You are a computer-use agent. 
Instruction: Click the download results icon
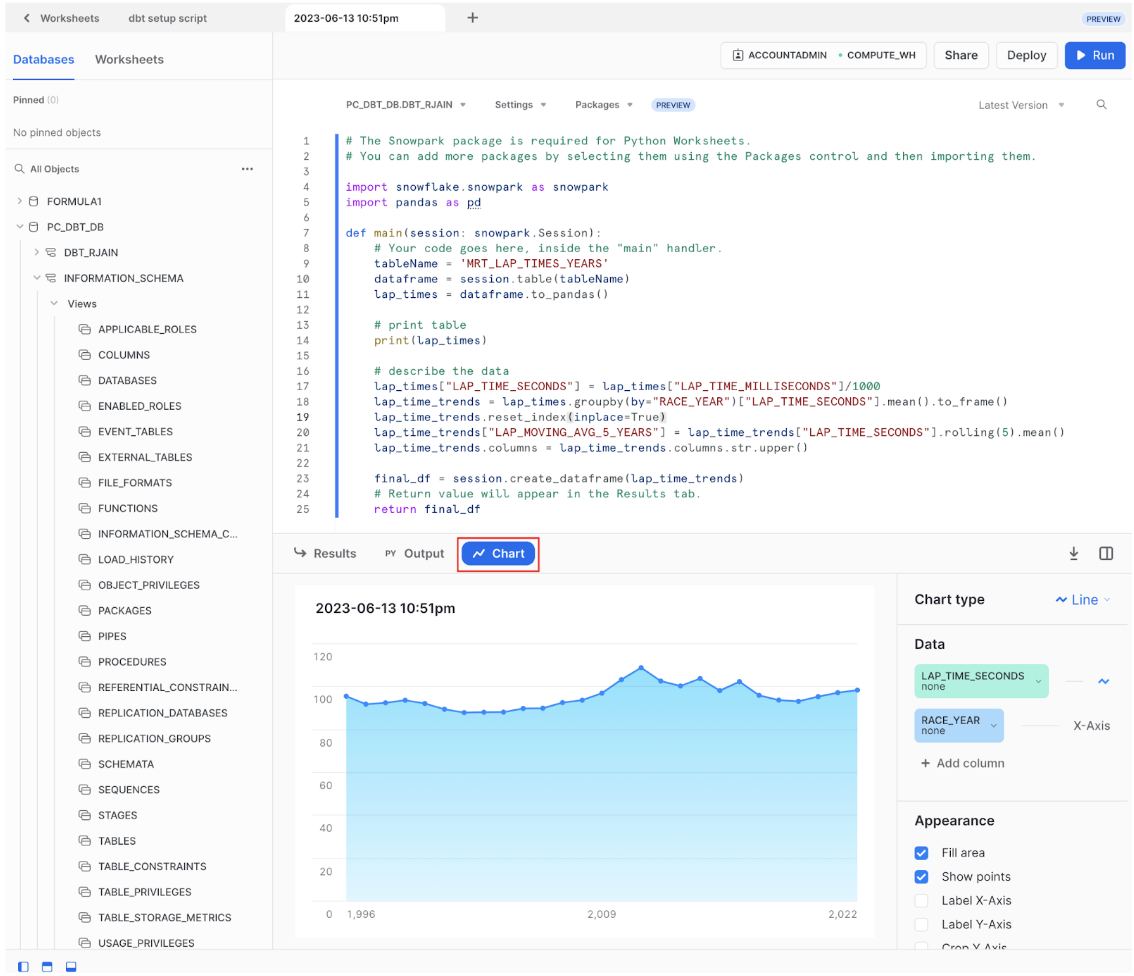(x=1074, y=553)
